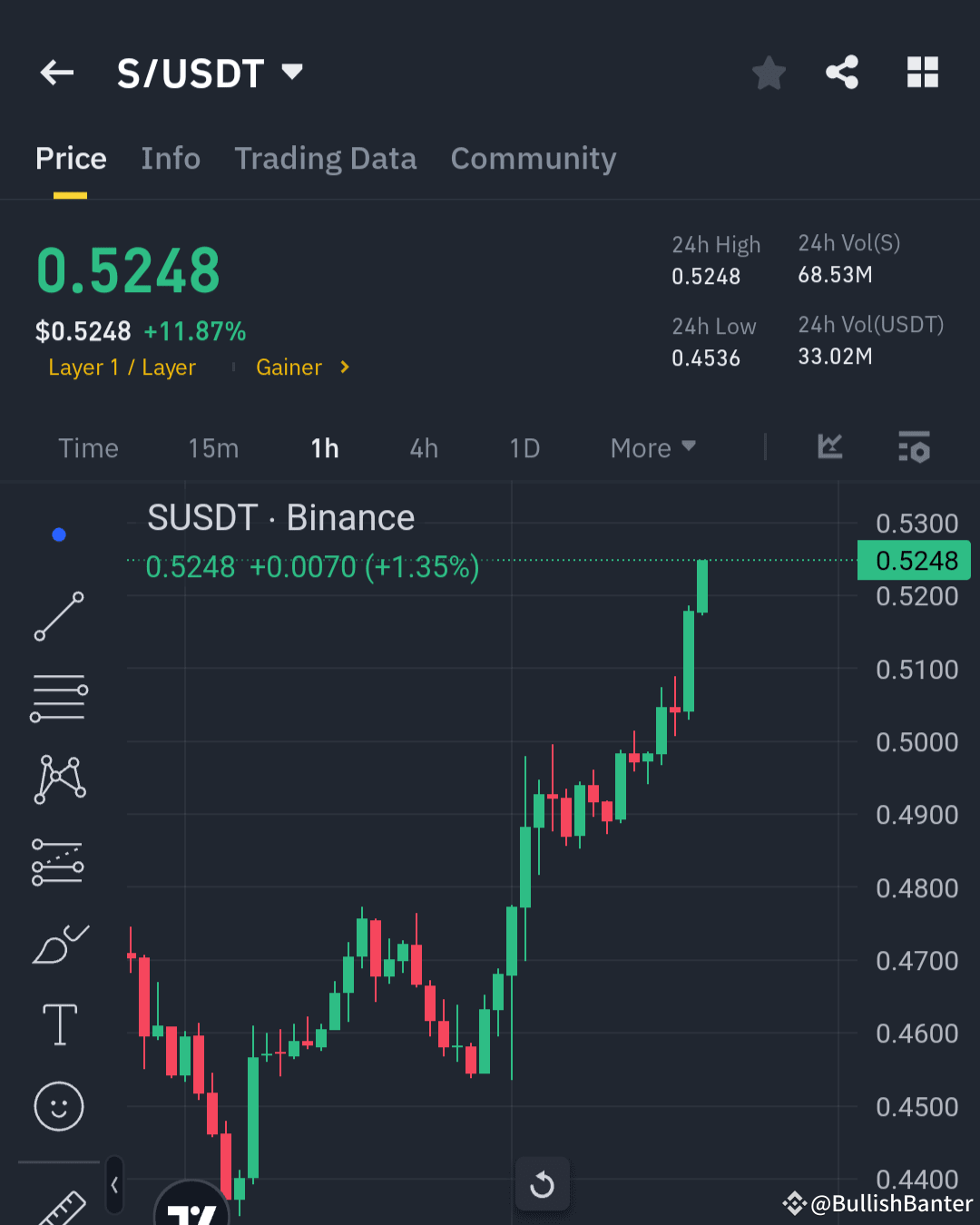Viewport: 980px width, 1225px height.
Task: Switch to the 1D timeframe
Action: (524, 447)
